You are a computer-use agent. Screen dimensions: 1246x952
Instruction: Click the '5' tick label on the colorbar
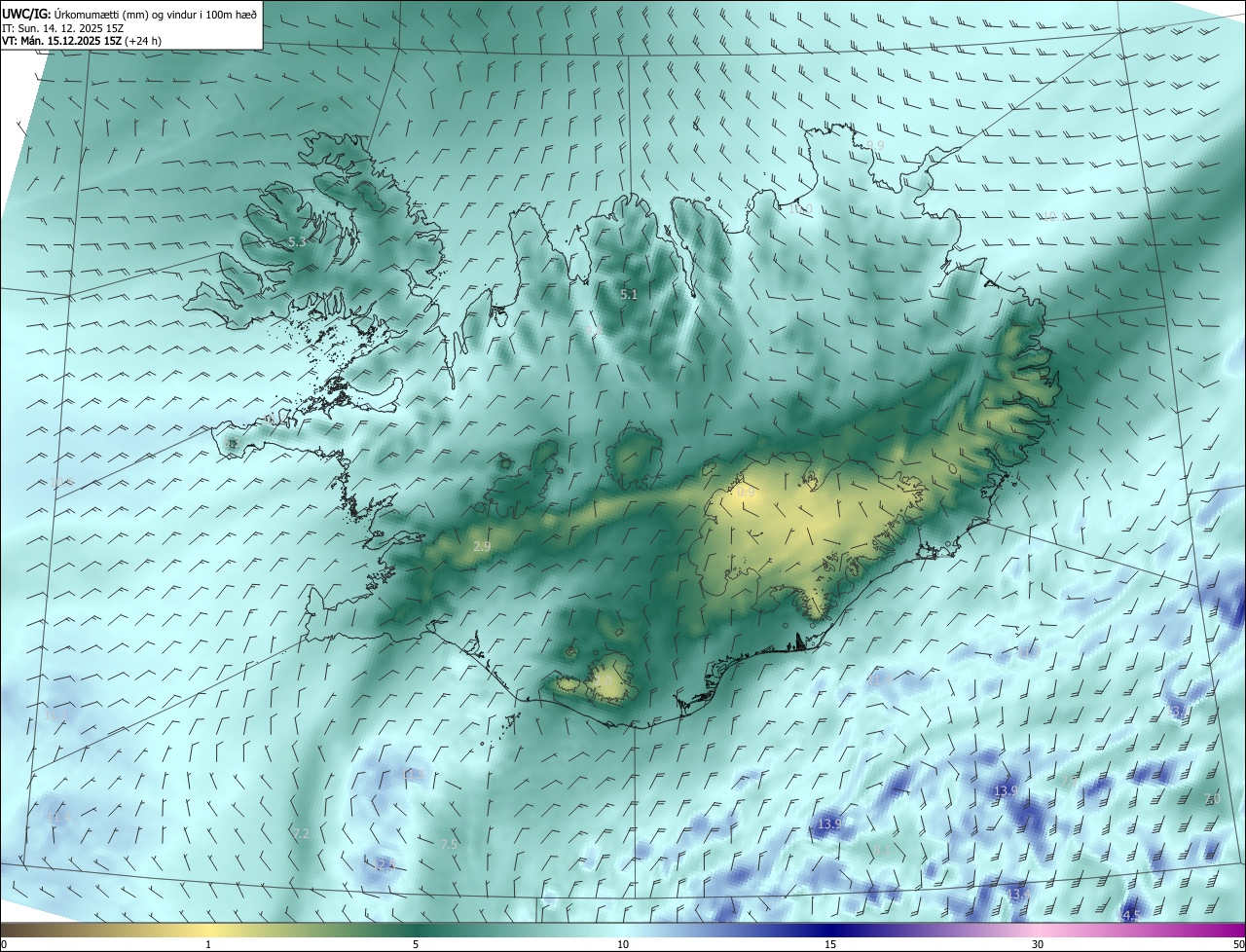point(416,944)
